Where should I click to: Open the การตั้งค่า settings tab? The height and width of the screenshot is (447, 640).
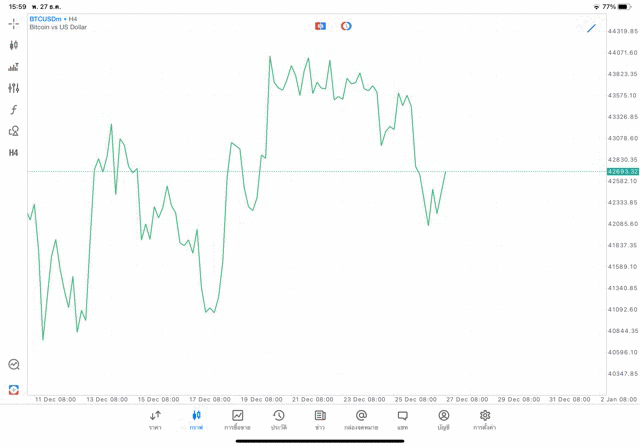click(x=485, y=419)
